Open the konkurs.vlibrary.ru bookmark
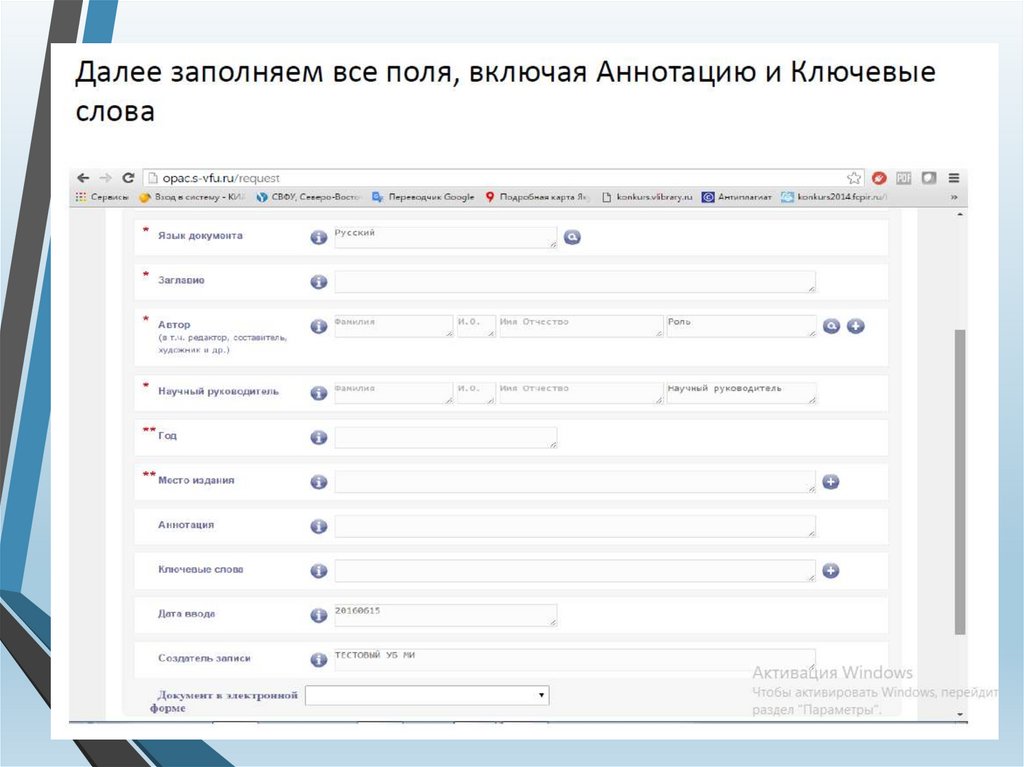This screenshot has width=1024, height=767. pos(649,198)
